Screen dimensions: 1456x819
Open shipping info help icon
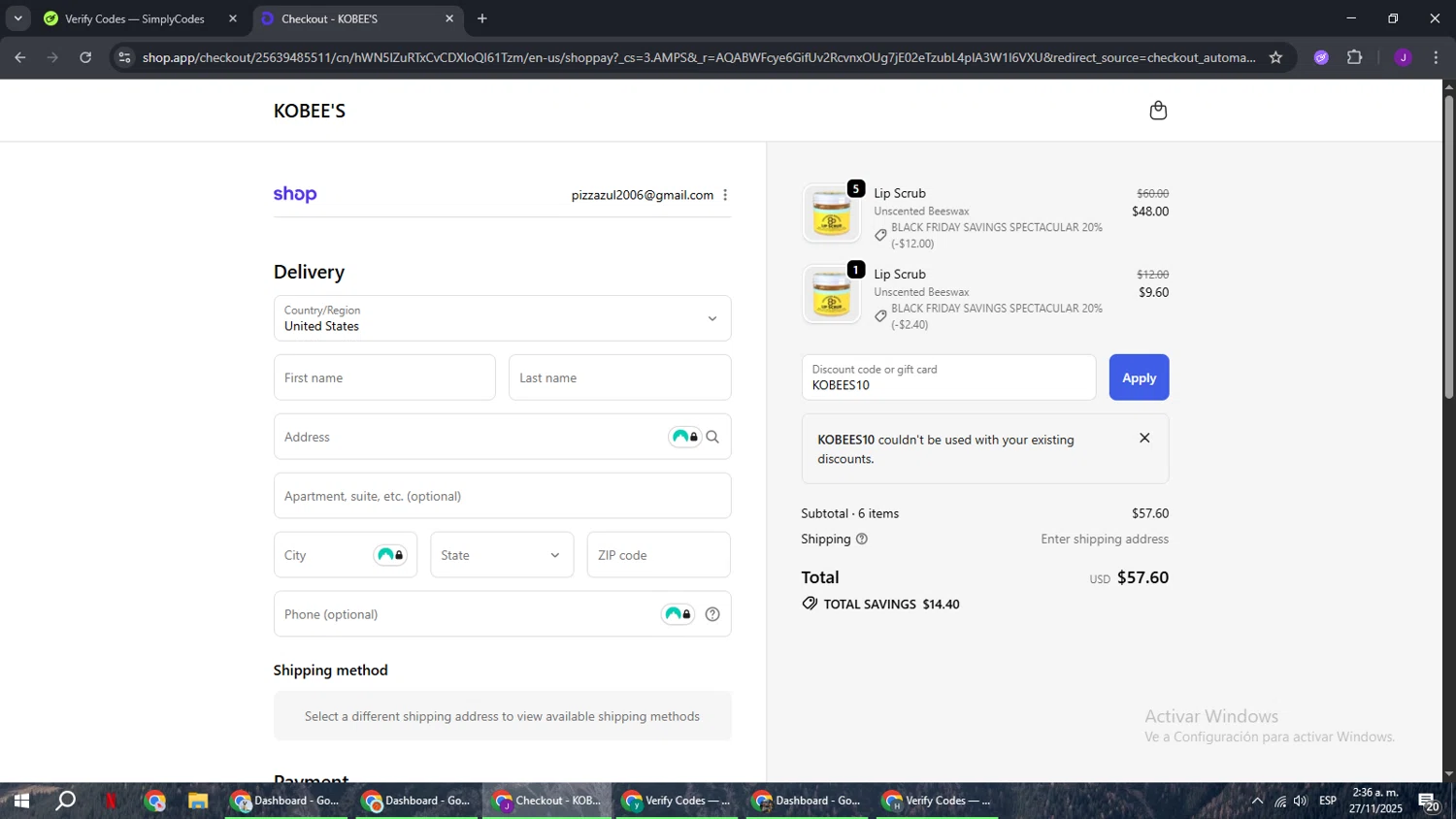coord(862,540)
